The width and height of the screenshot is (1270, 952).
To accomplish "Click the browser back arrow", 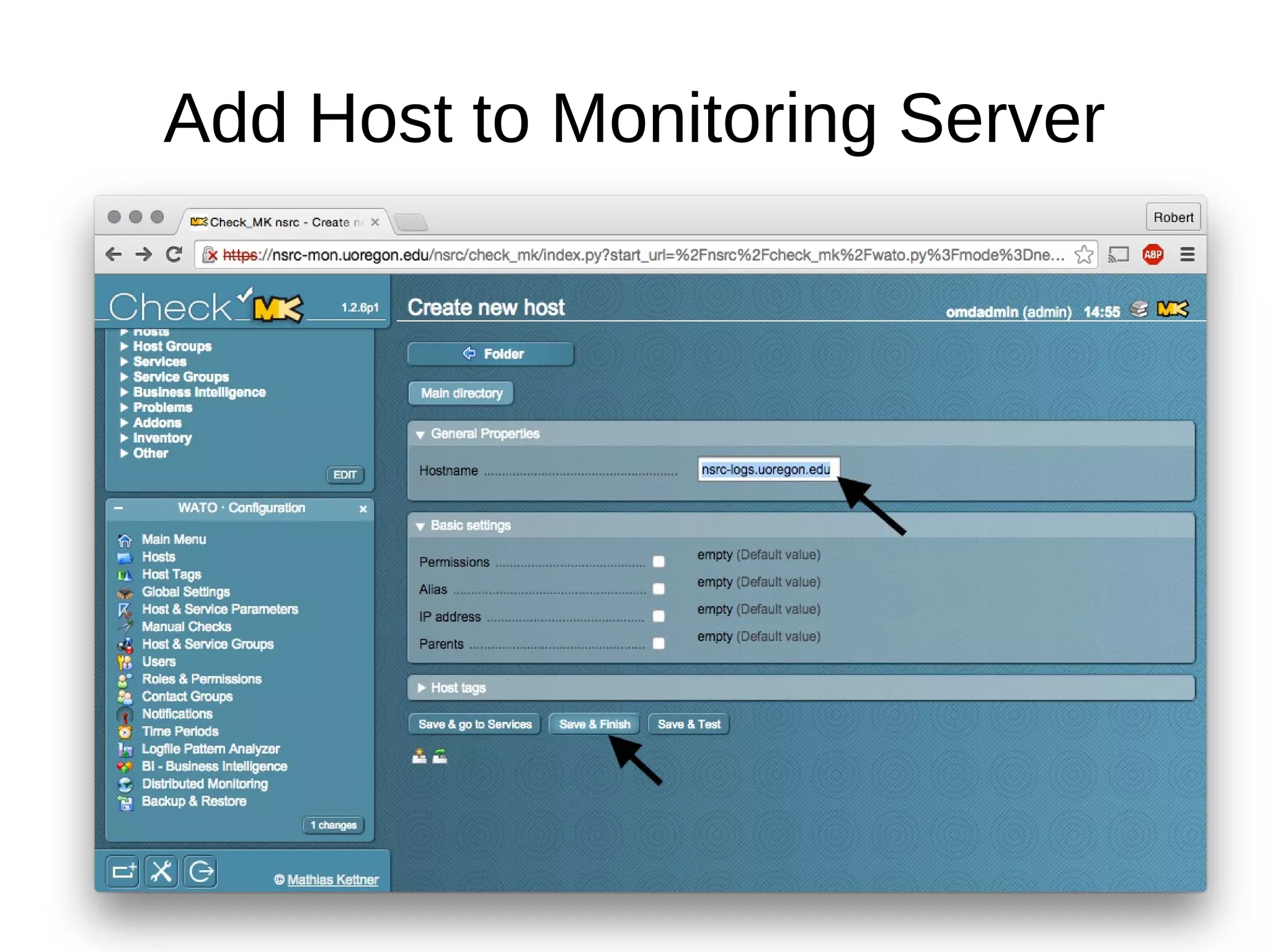I will 113,254.
